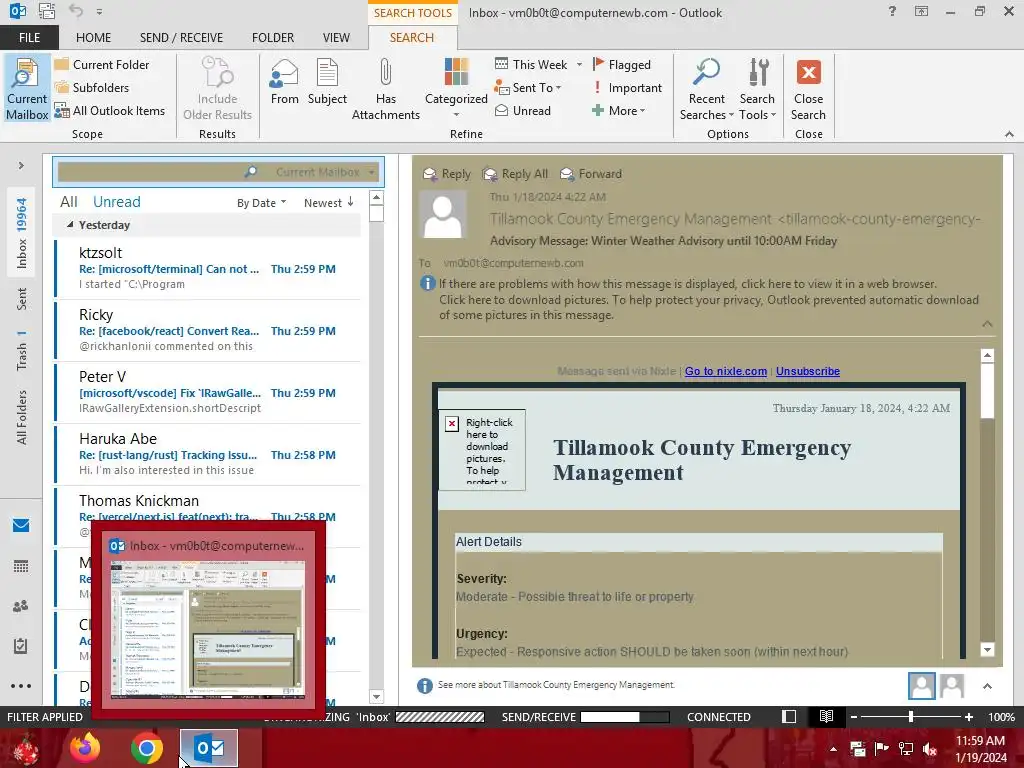
Task: Open Trash folder in collapsed pane
Action: [22, 351]
